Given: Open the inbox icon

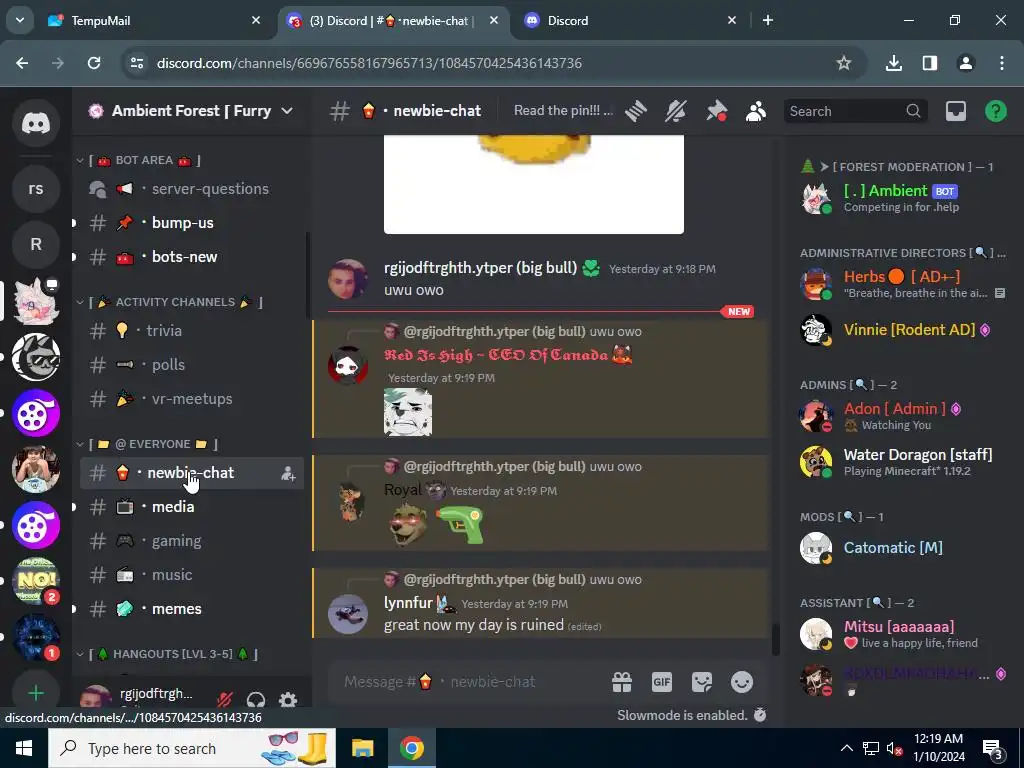Looking at the screenshot, I should (955, 111).
